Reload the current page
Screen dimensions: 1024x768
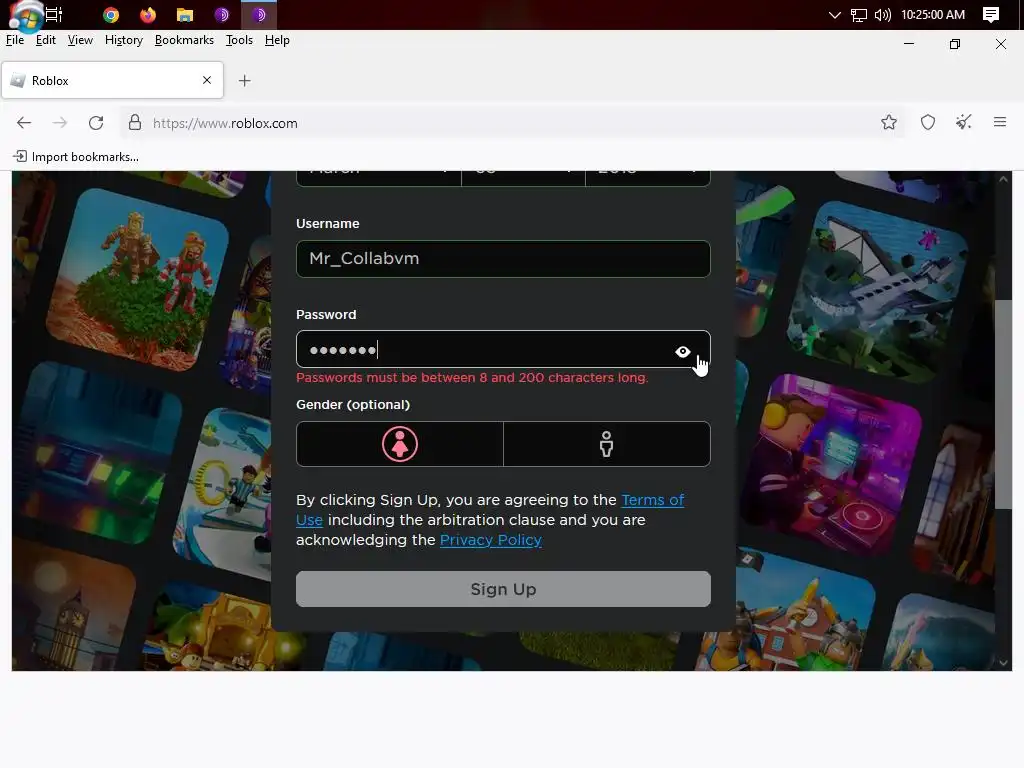96,123
